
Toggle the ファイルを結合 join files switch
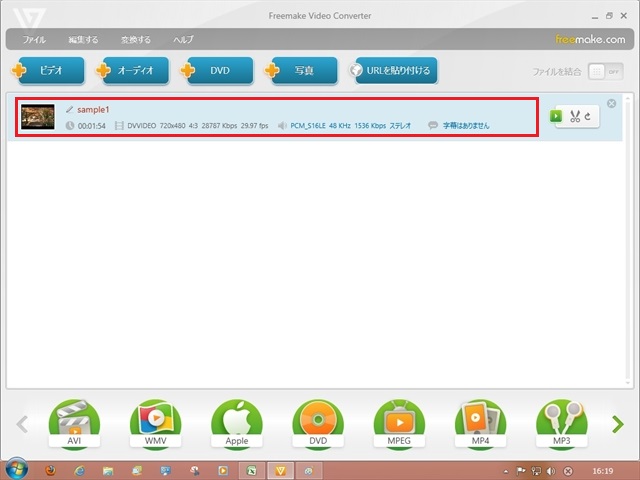[x=598, y=71]
